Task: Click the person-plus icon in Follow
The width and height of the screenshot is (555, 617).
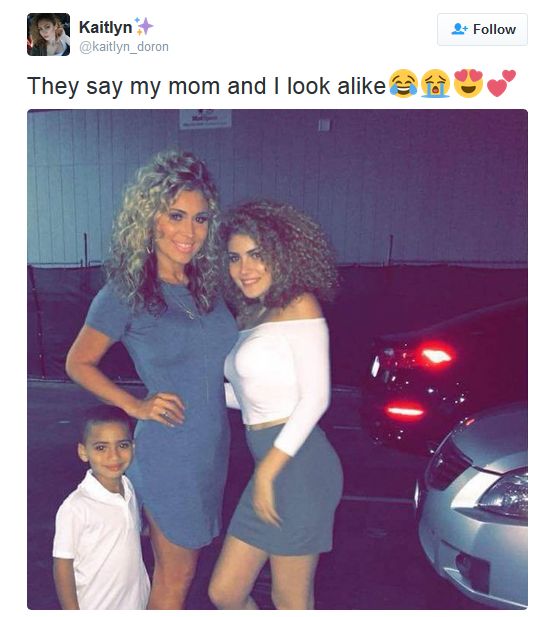Action: click(x=459, y=29)
